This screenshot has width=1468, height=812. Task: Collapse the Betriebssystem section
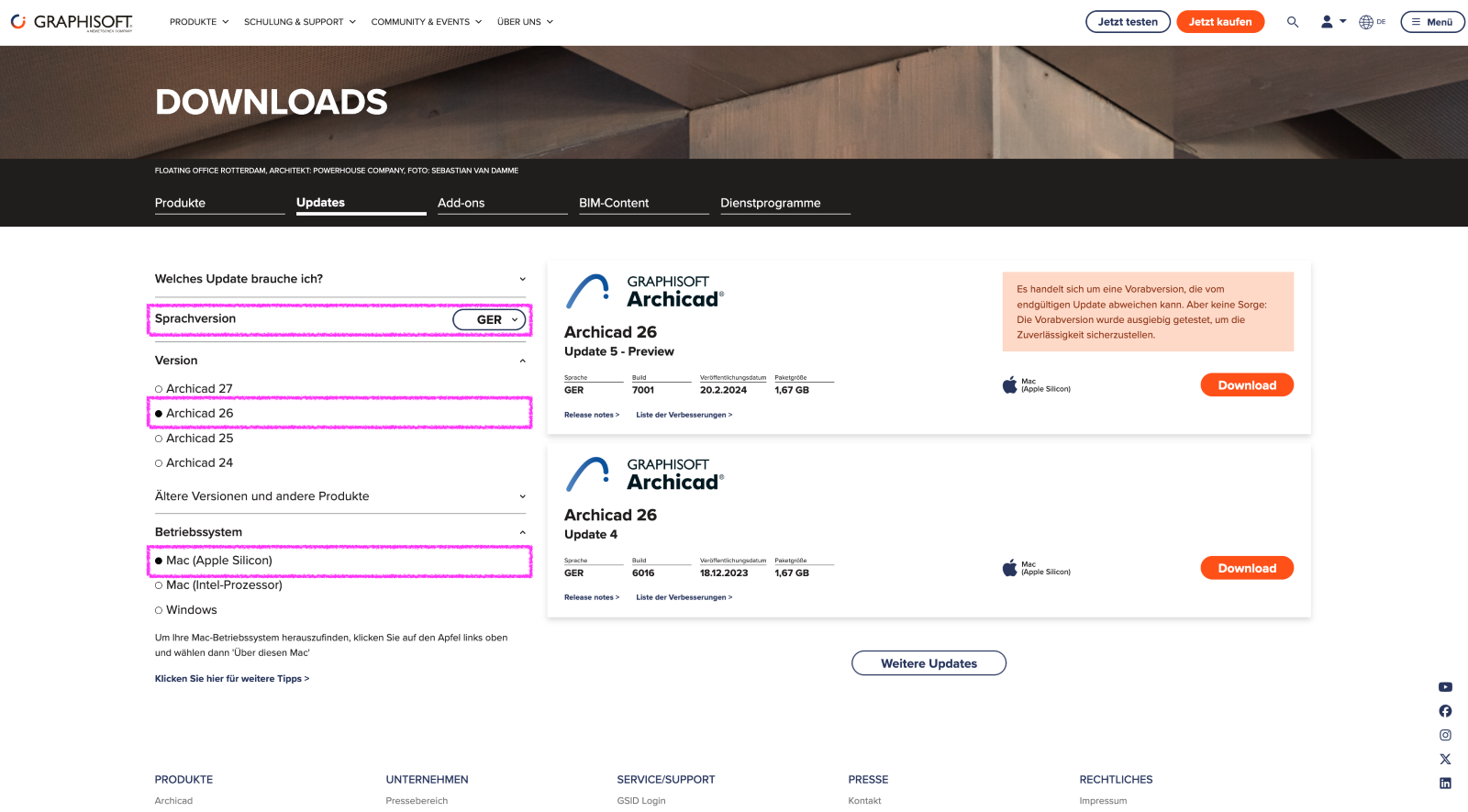340,532
